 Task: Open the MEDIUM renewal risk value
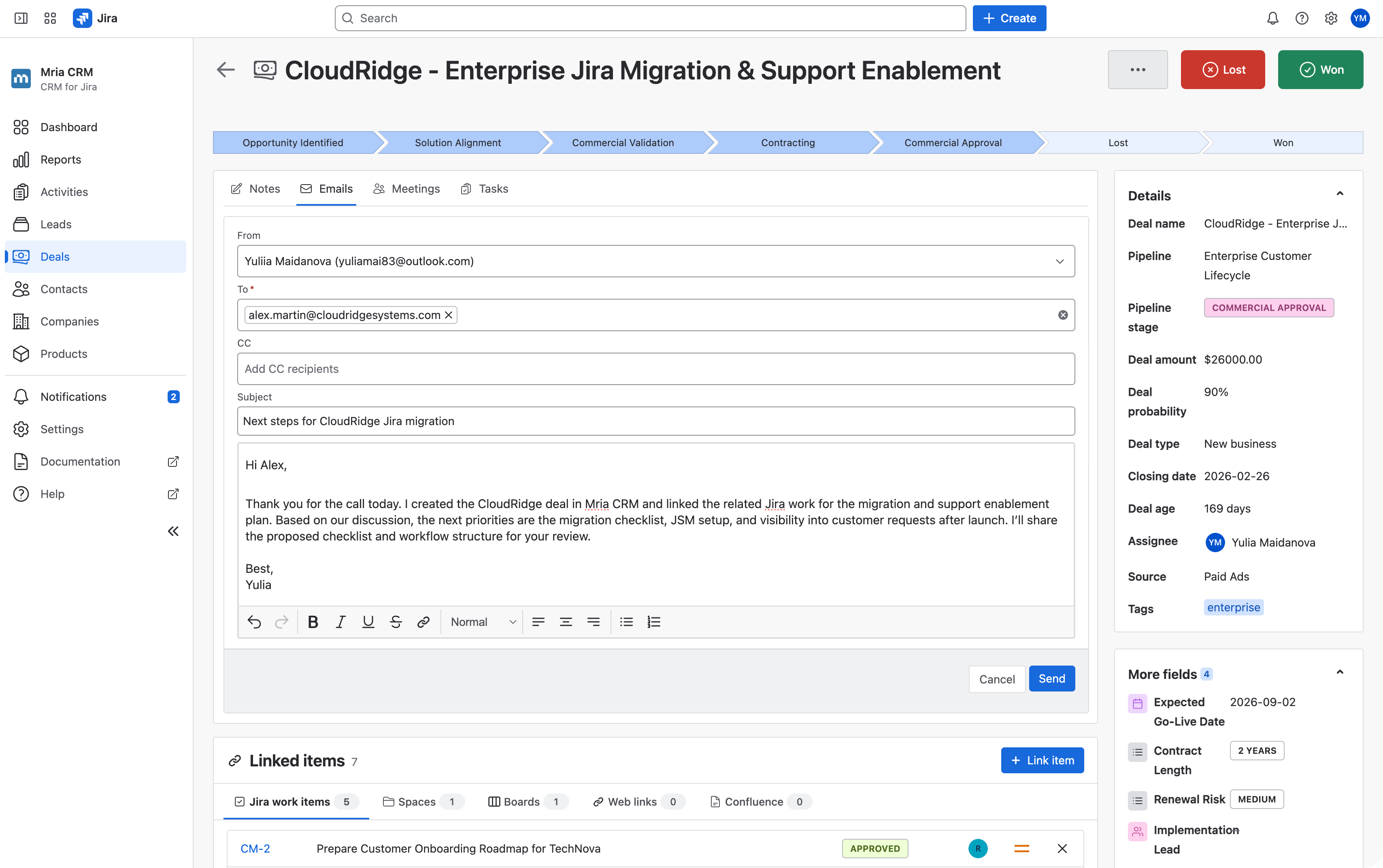pyautogui.click(x=1256, y=799)
